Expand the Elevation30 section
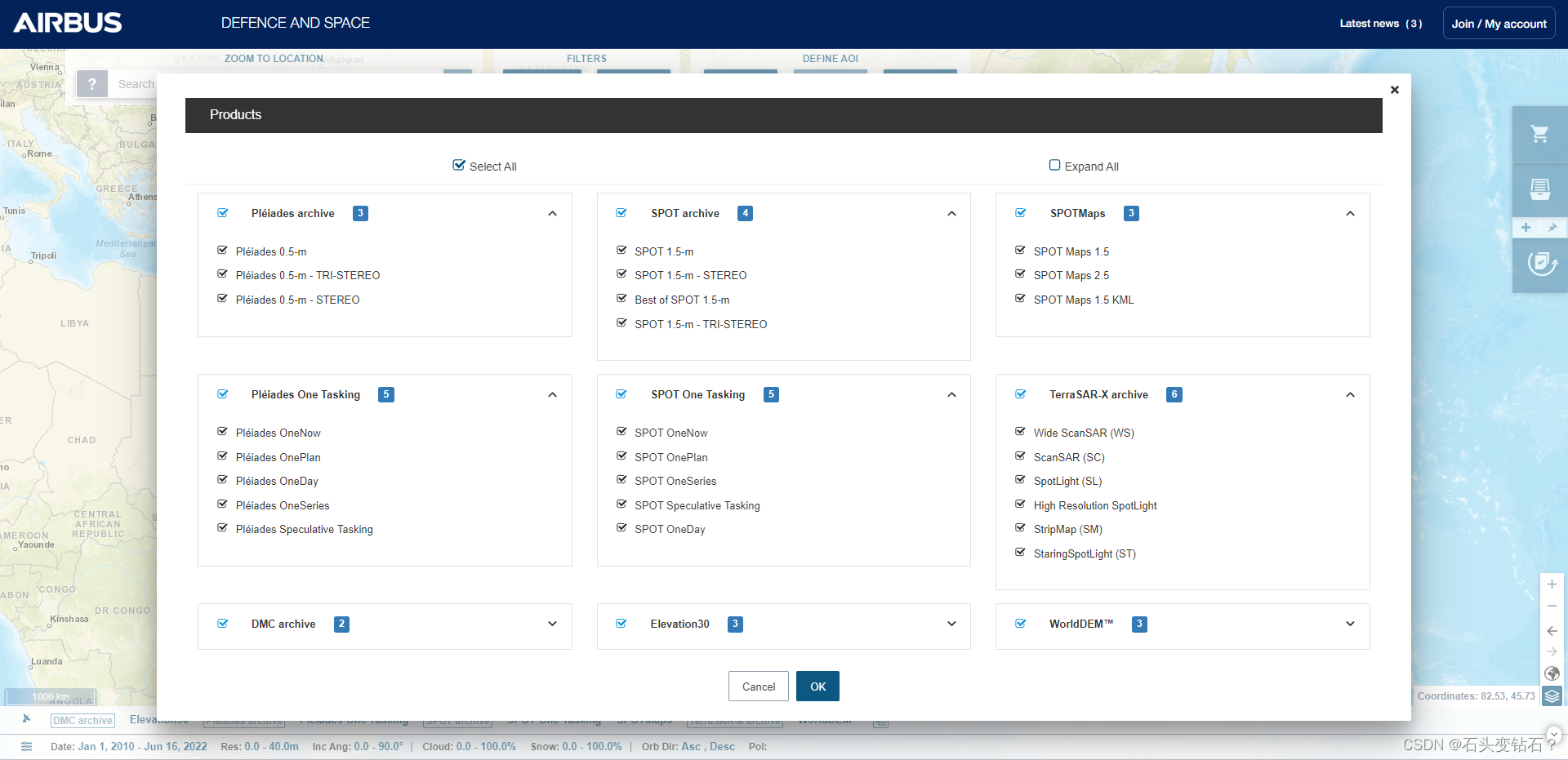 point(952,624)
